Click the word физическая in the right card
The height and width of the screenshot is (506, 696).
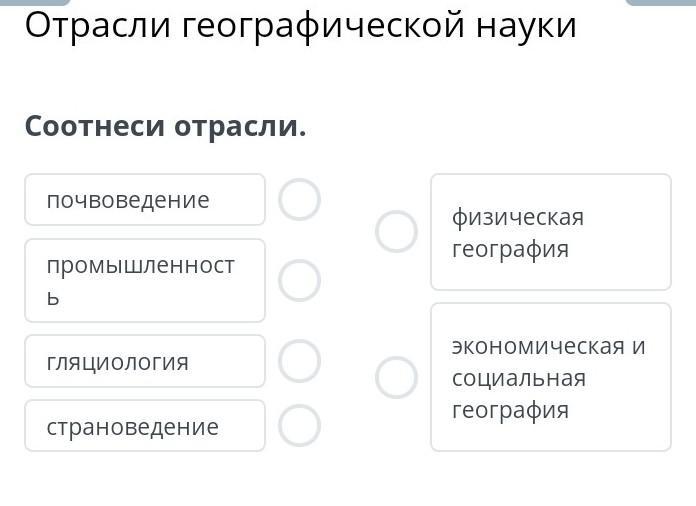pos(517,217)
